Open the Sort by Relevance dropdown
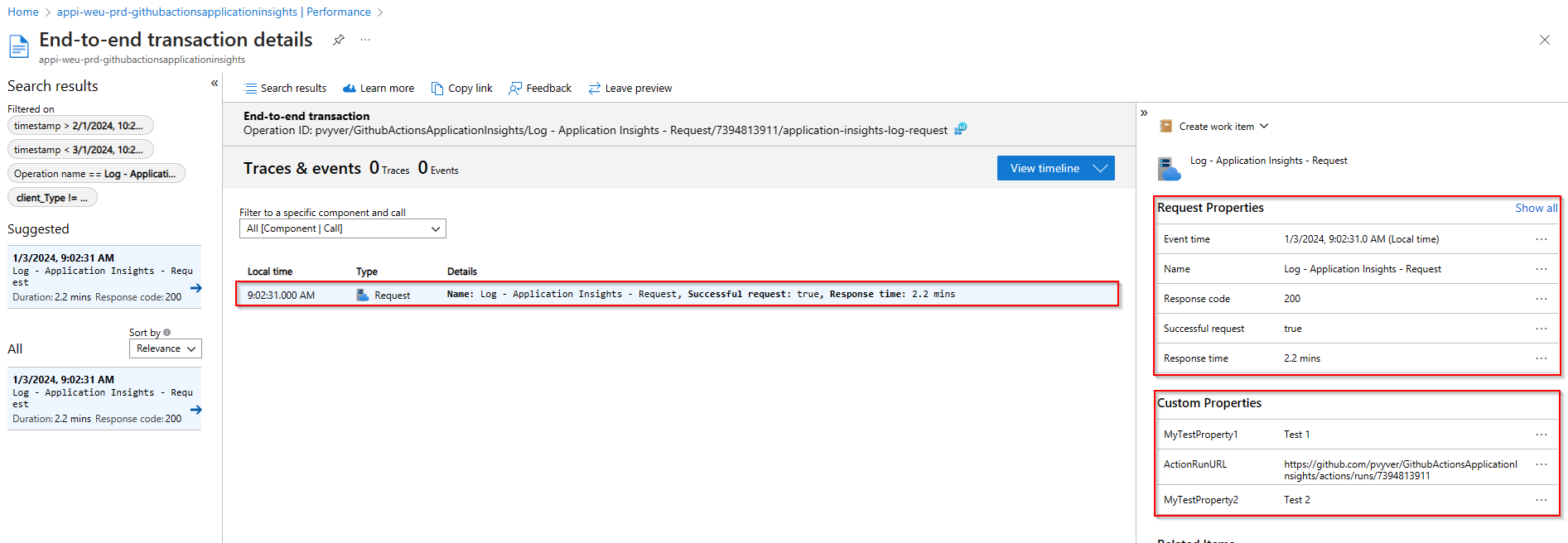Viewport: 1568px width, 543px height. (x=166, y=348)
